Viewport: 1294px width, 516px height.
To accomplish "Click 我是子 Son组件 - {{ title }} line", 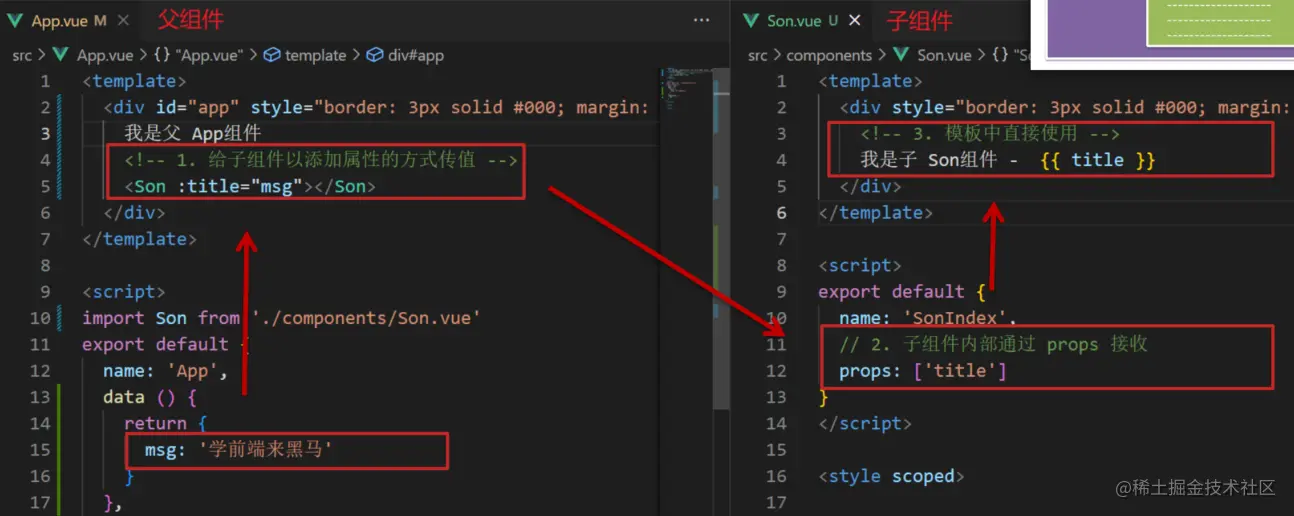I will point(1008,160).
